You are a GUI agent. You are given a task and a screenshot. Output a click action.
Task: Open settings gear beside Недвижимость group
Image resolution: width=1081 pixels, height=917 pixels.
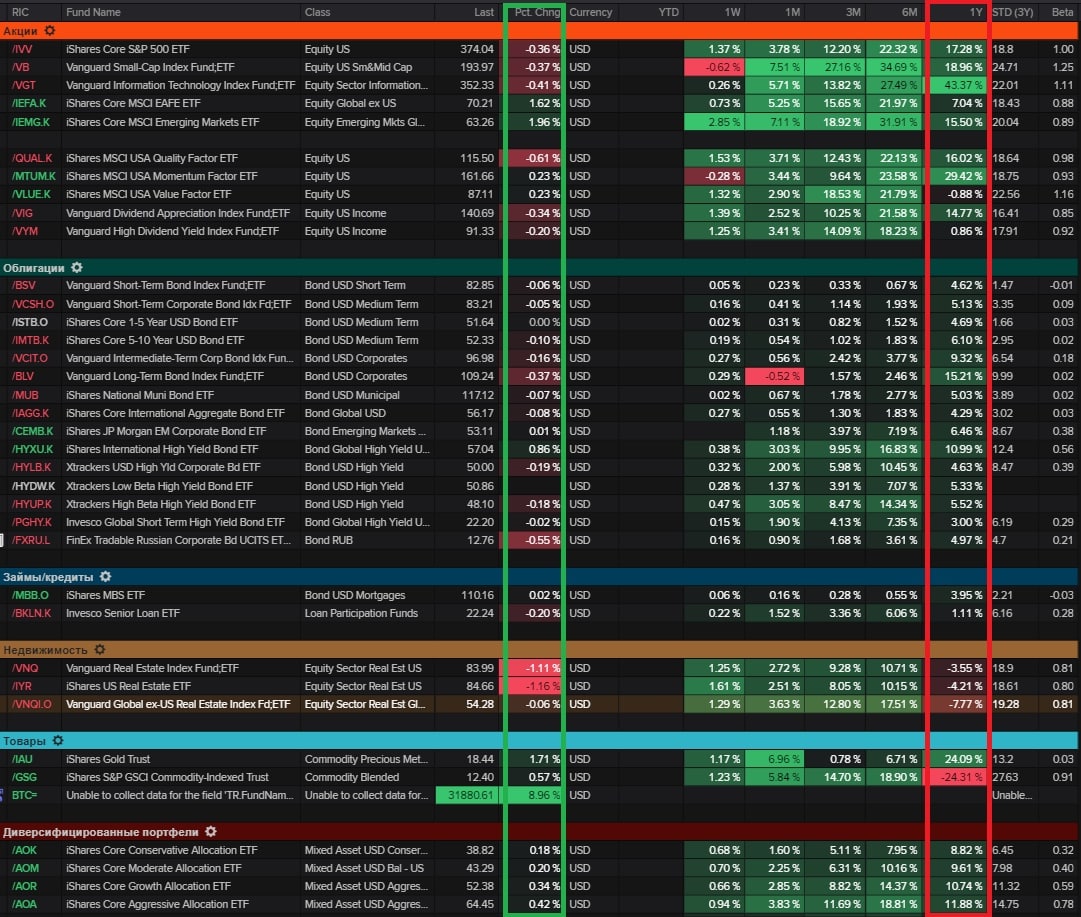(100, 649)
